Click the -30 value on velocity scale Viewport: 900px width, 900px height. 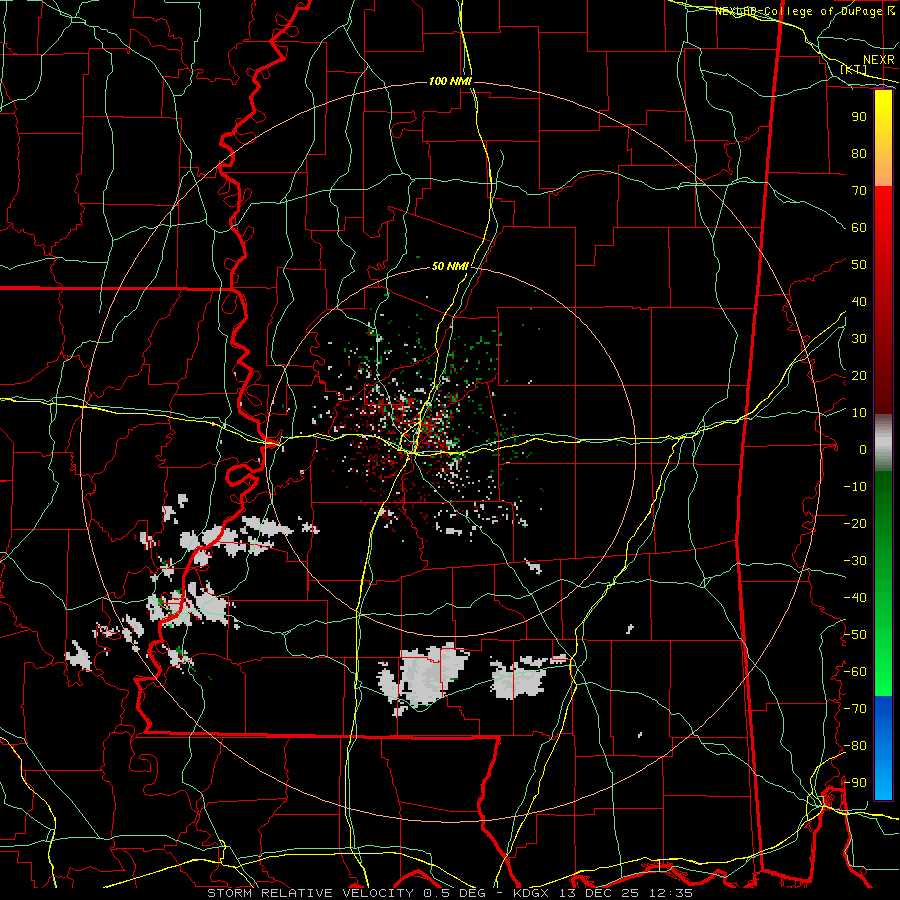tap(855, 561)
